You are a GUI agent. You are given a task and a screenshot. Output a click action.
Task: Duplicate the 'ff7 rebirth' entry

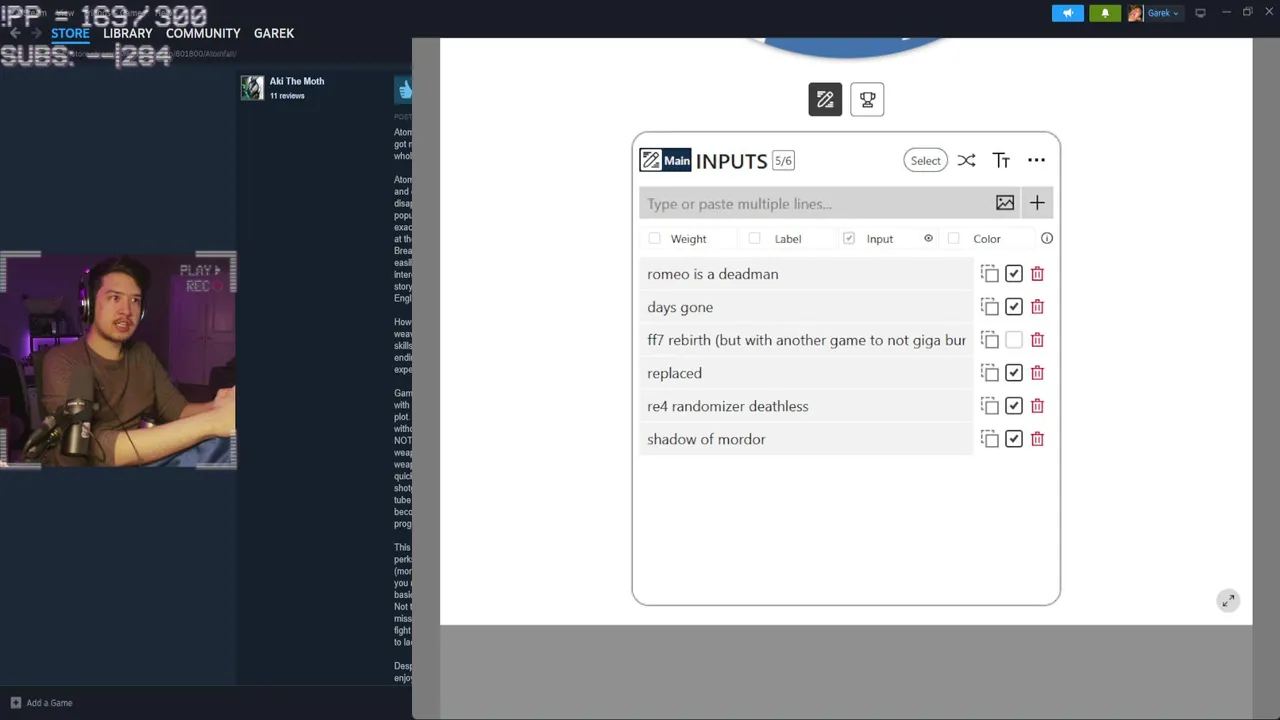click(x=990, y=340)
